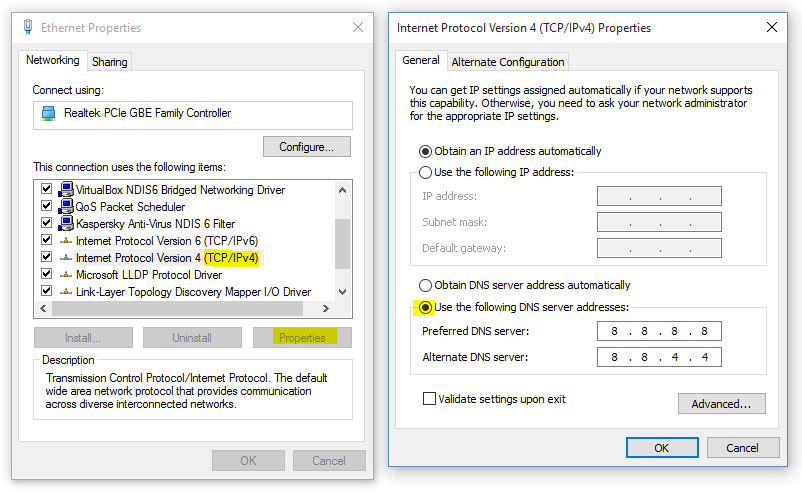Image resolution: width=802 pixels, height=493 pixels.
Task: Uncheck the Internet Protocol Version 4 checkbox
Action: tap(46, 258)
